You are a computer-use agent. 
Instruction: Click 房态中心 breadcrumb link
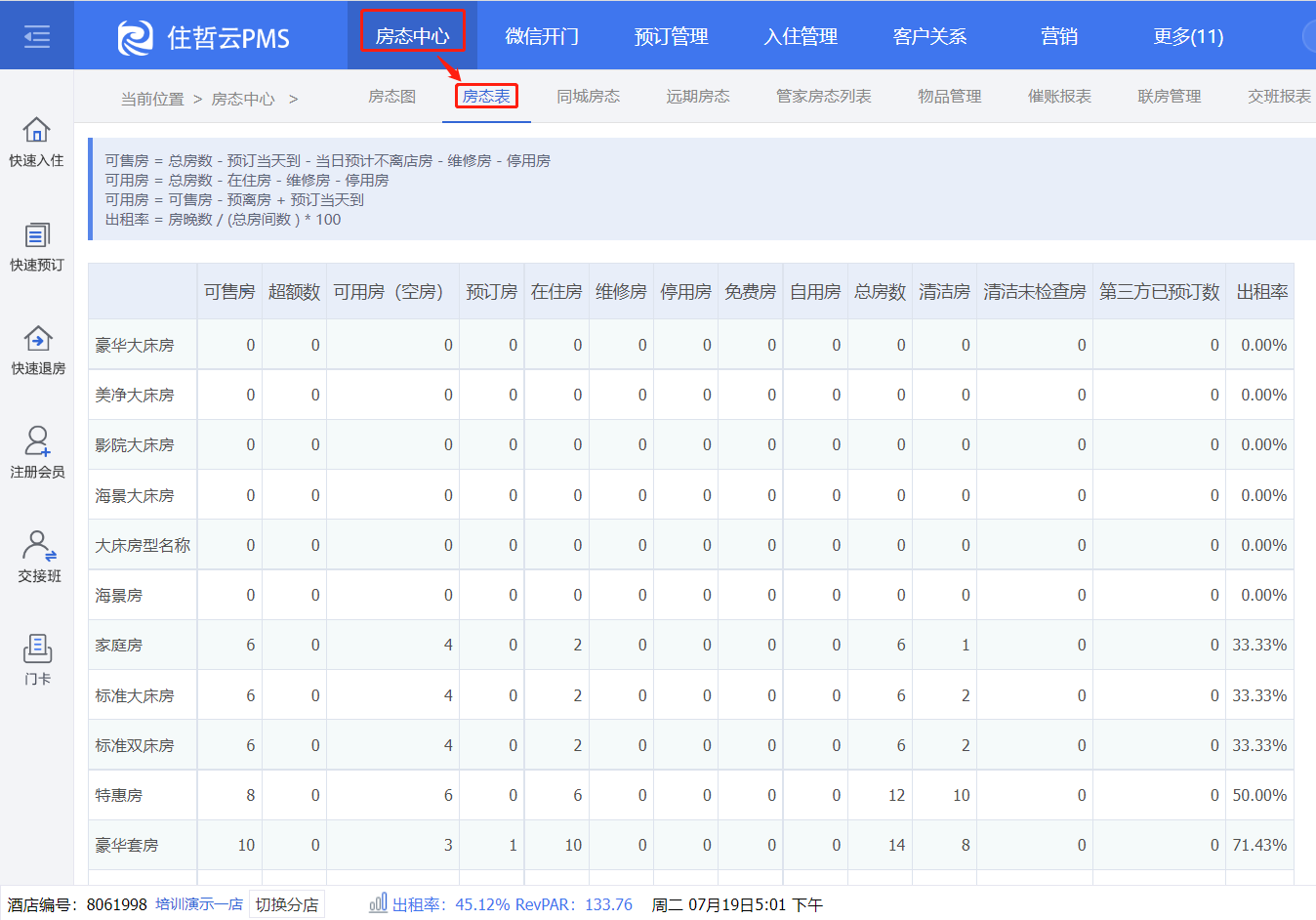[x=243, y=99]
